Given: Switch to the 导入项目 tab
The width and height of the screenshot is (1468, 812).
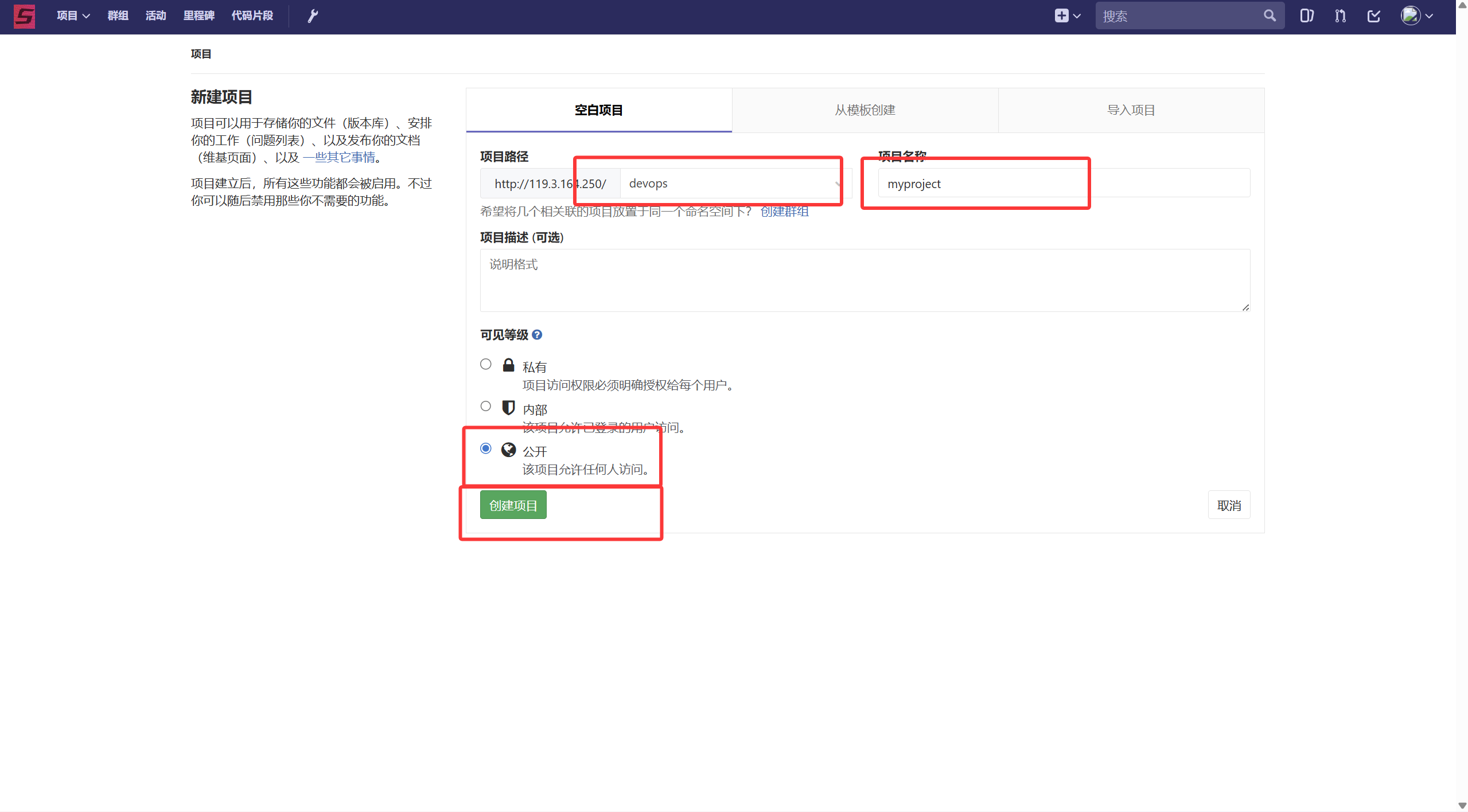Looking at the screenshot, I should click(1131, 110).
